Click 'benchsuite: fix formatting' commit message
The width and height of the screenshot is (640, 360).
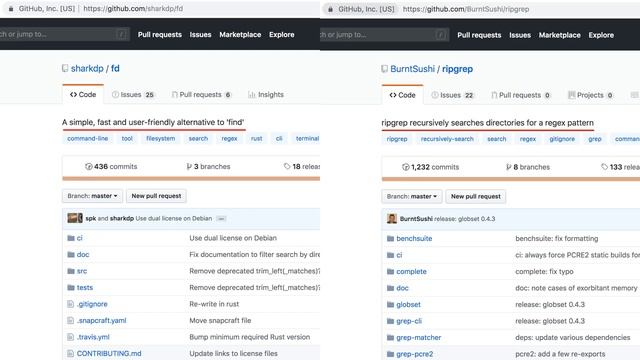[557, 238]
